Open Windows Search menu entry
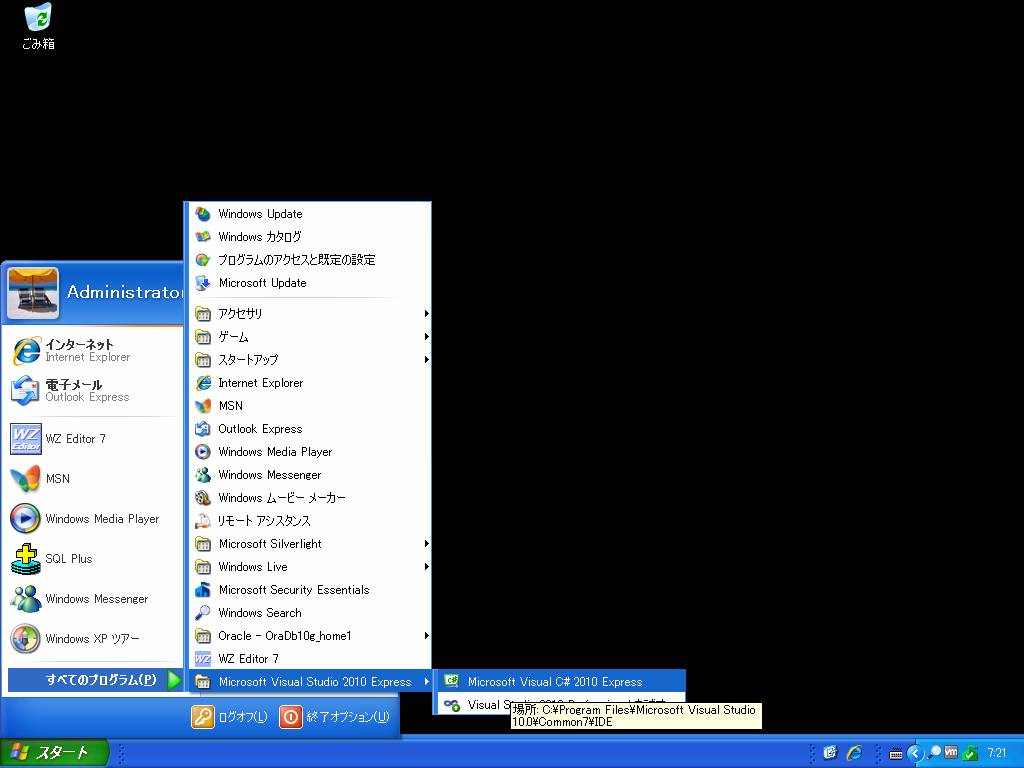This screenshot has width=1024, height=768. [x=259, y=613]
